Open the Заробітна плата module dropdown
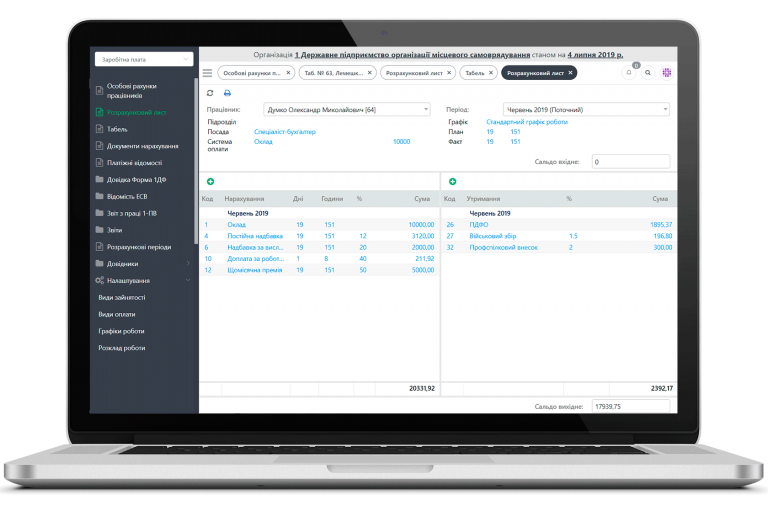 pyautogui.click(x=143, y=60)
